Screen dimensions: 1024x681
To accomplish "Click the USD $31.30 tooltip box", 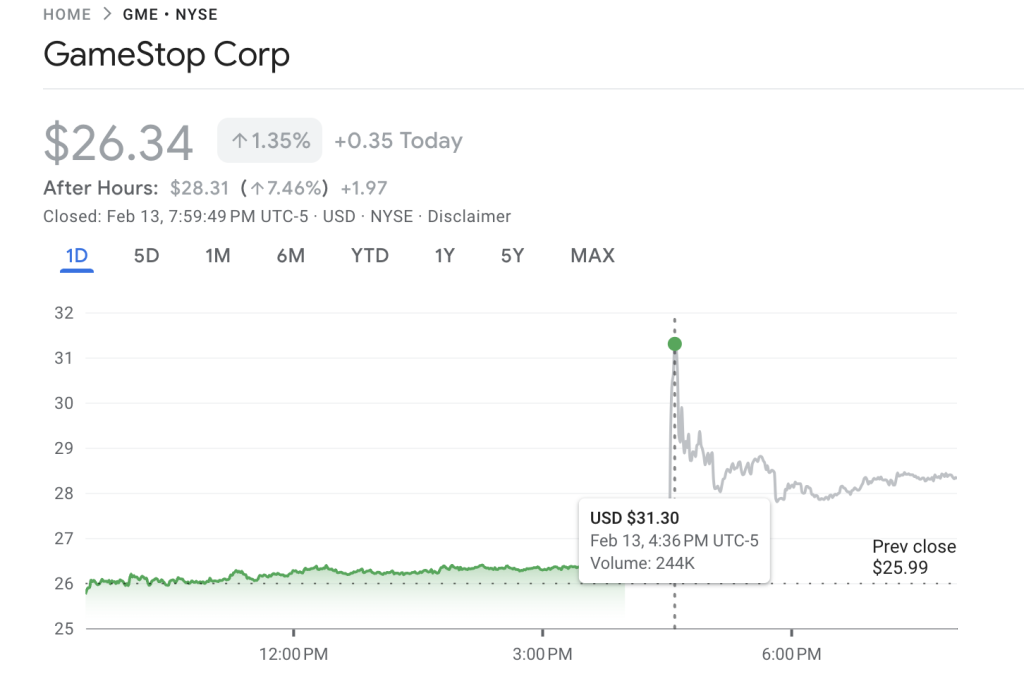I will click(675, 540).
